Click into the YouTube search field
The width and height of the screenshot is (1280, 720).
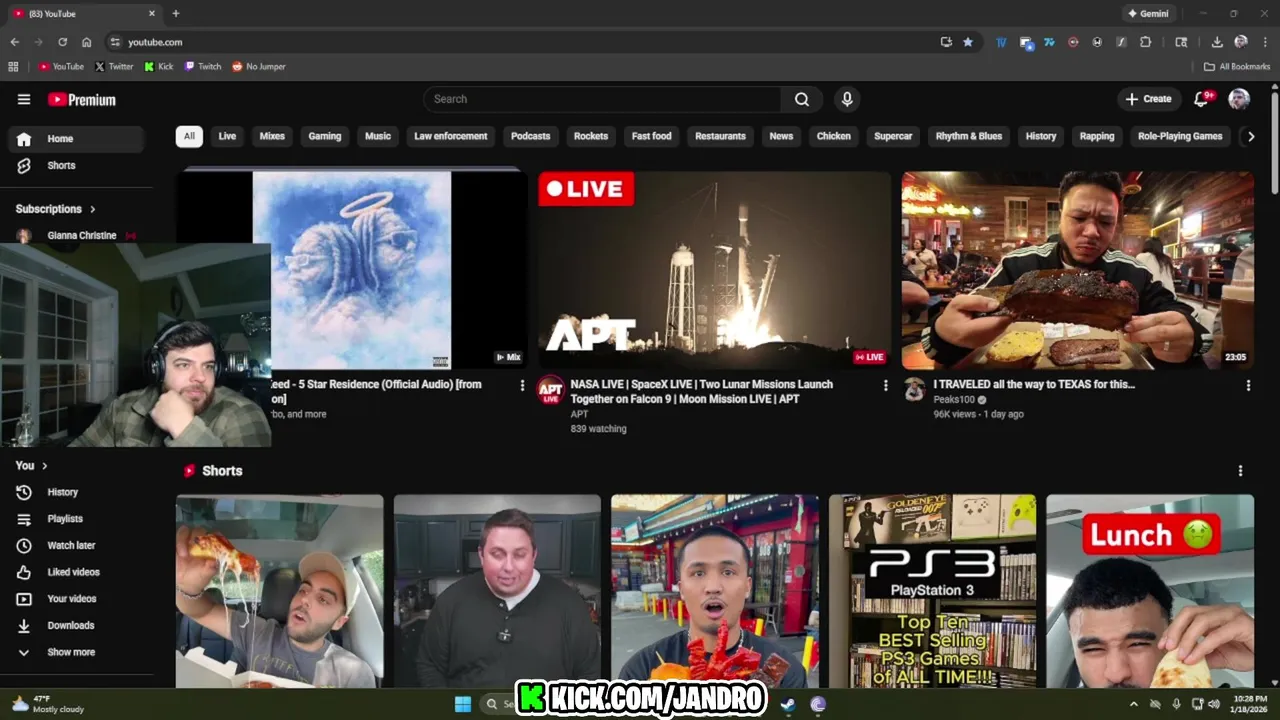point(602,99)
